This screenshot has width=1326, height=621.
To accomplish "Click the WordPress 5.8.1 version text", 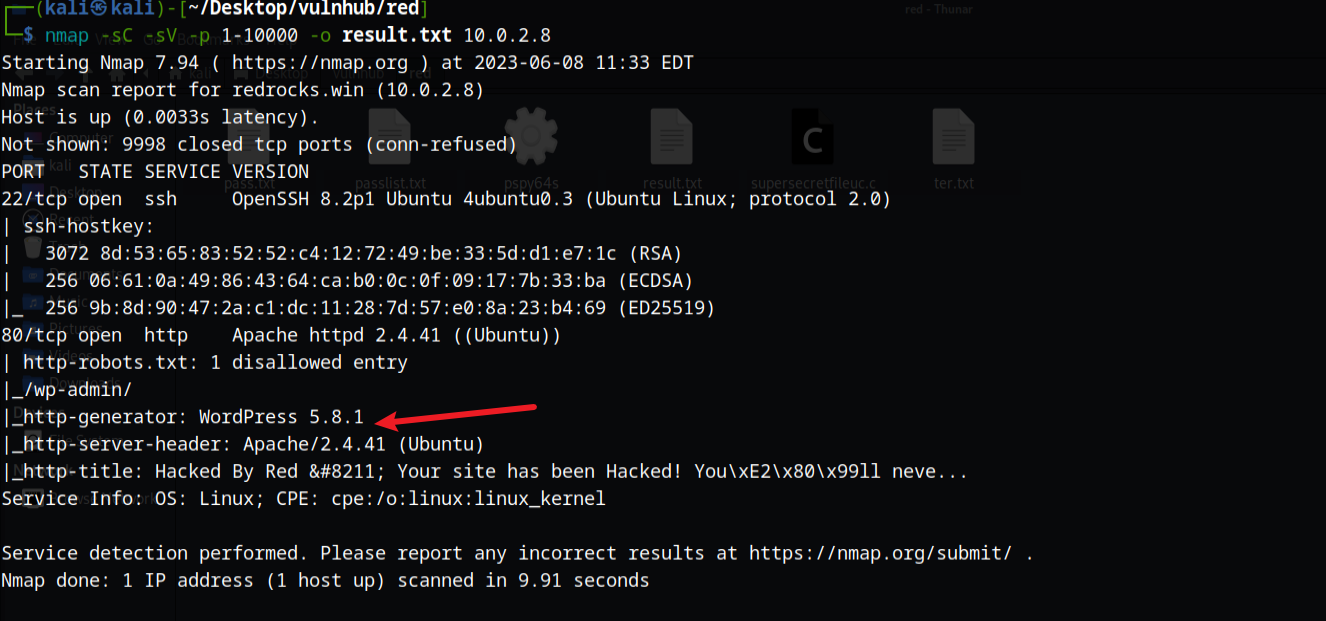I will [281, 417].
